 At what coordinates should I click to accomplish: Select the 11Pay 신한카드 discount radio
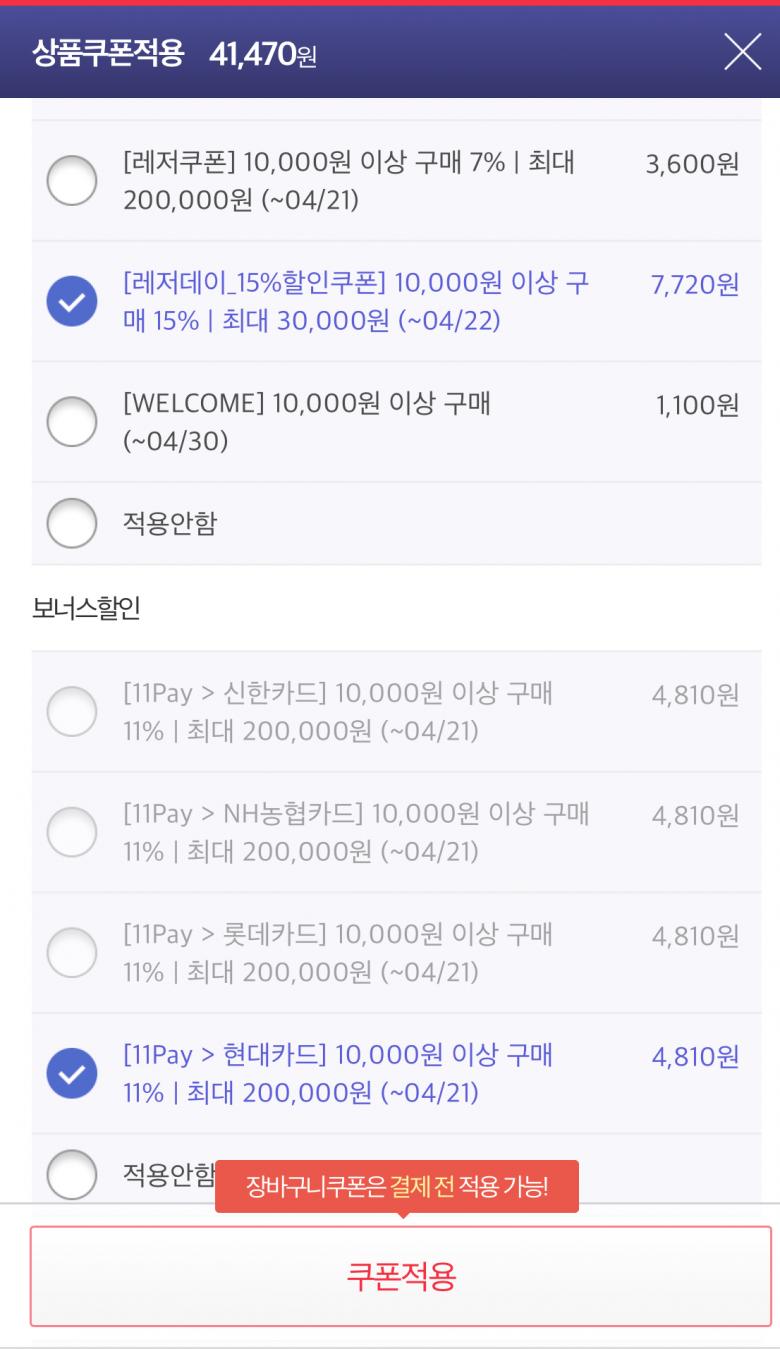[x=72, y=712]
